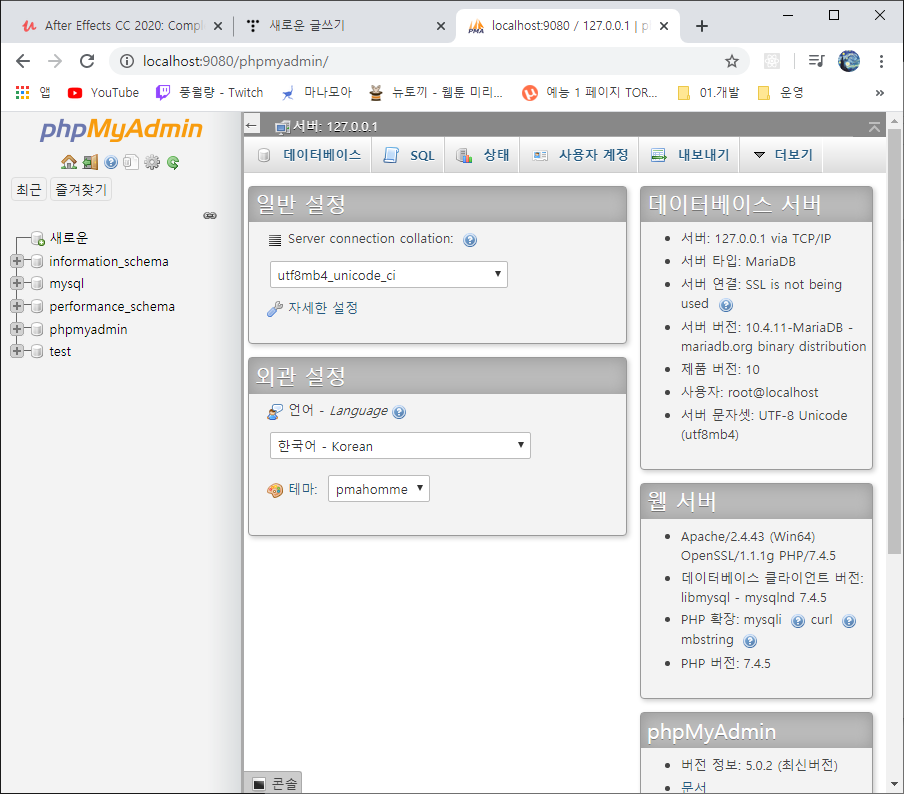
Task: Click help icon after SSL is not being used
Action: pyautogui.click(x=726, y=304)
